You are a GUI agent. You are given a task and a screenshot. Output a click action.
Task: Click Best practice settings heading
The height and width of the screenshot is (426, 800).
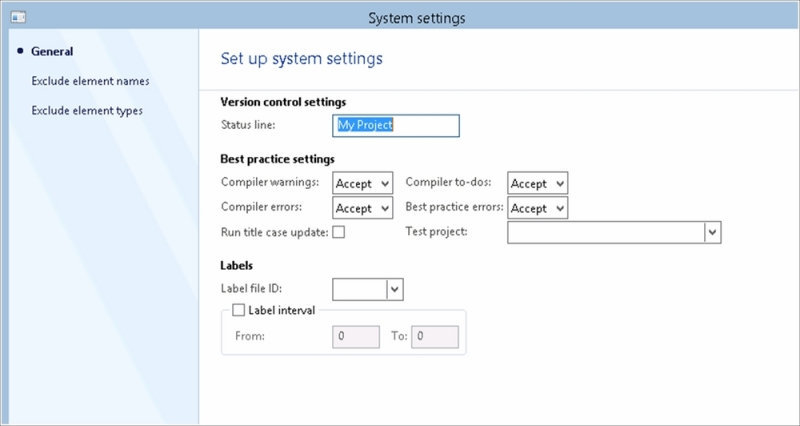[x=278, y=159]
